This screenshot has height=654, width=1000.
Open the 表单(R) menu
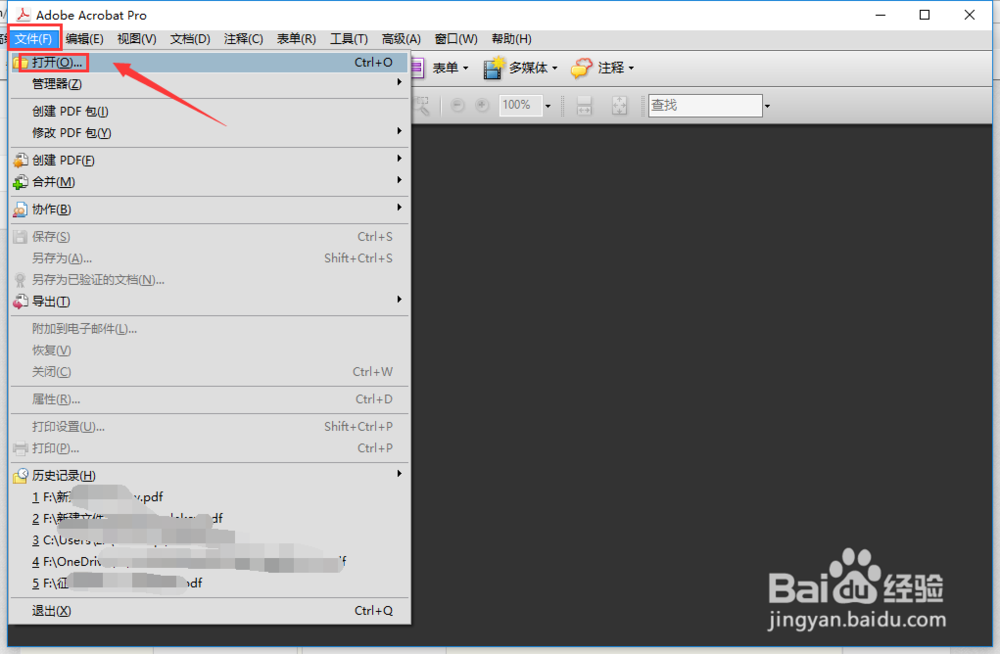point(296,39)
